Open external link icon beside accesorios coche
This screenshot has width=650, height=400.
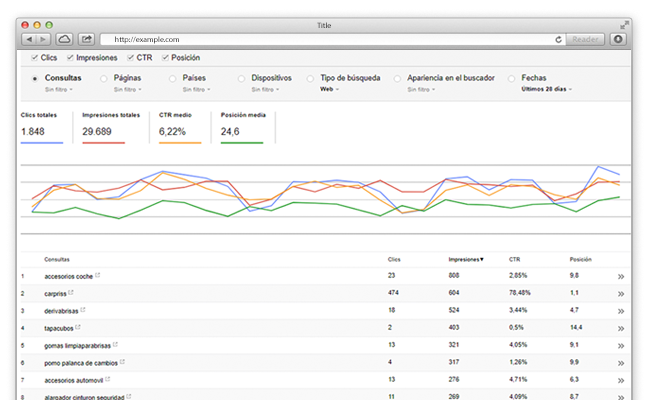pos(98,275)
